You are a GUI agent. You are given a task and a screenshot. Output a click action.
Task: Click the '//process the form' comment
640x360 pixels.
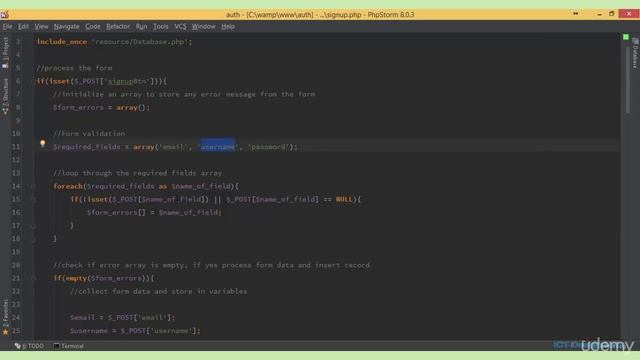click(x=74, y=68)
